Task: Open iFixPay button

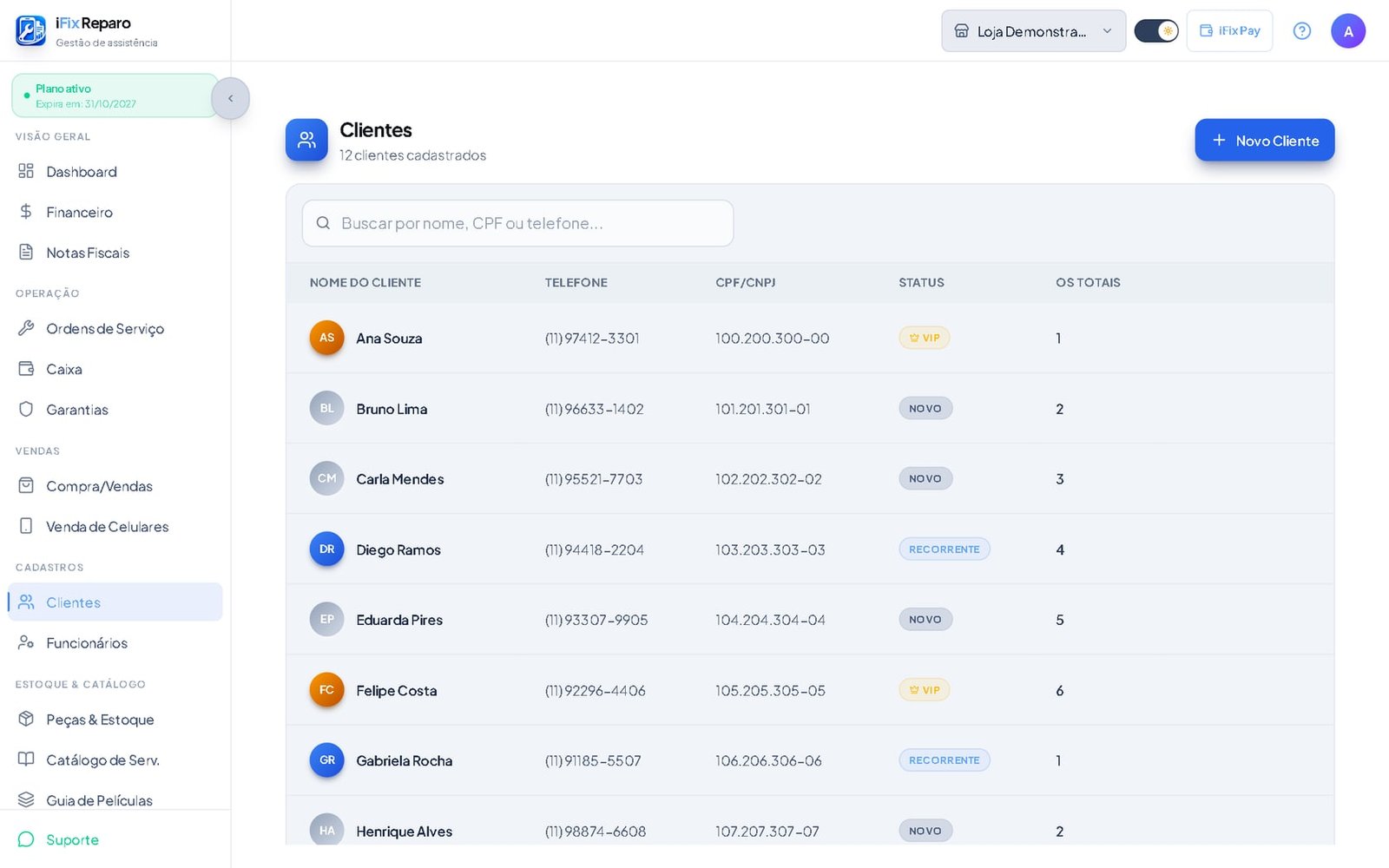Action: tap(1229, 31)
